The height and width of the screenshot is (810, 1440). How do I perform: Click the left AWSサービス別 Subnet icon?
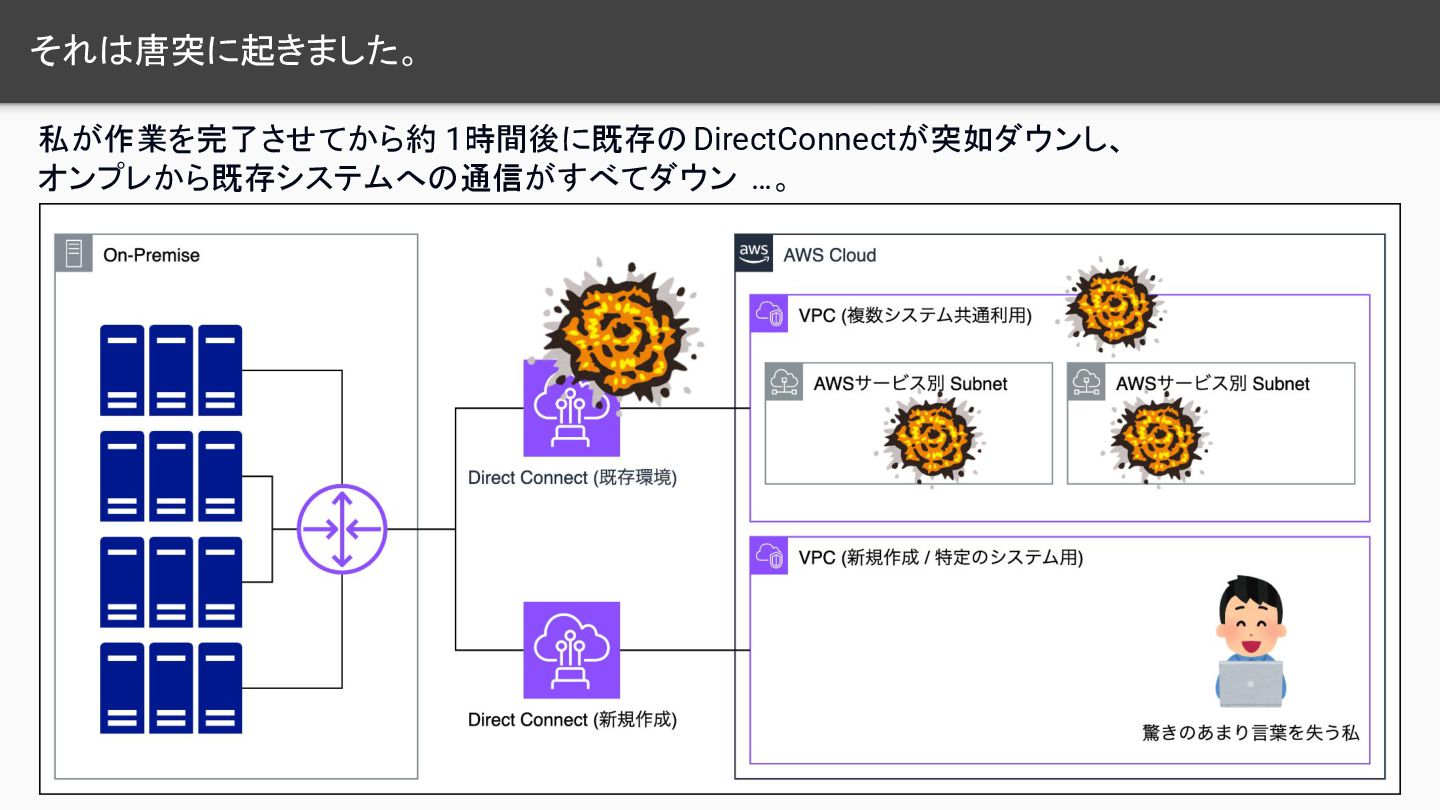784,381
